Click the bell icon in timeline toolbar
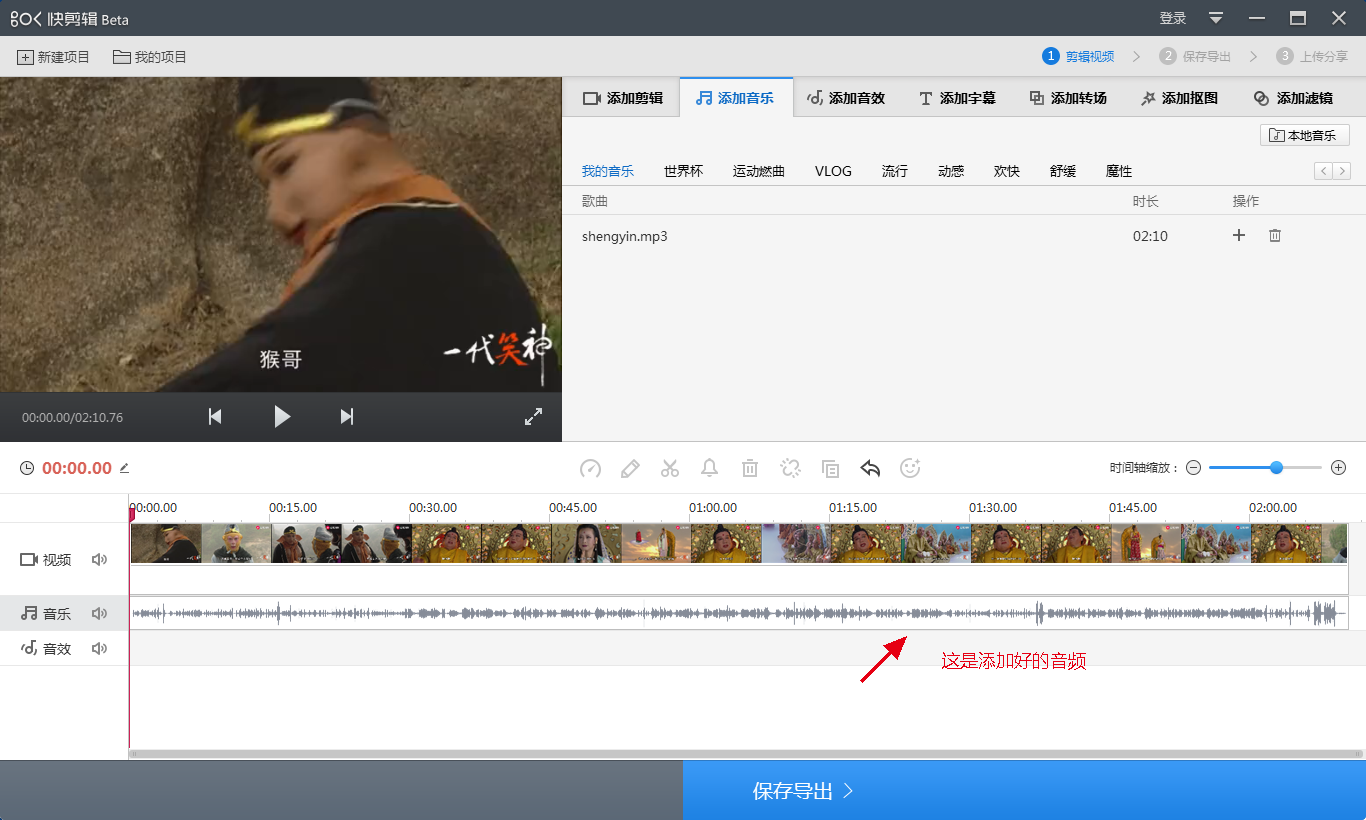The width and height of the screenshot is (1366, 820). click(710, 468)
